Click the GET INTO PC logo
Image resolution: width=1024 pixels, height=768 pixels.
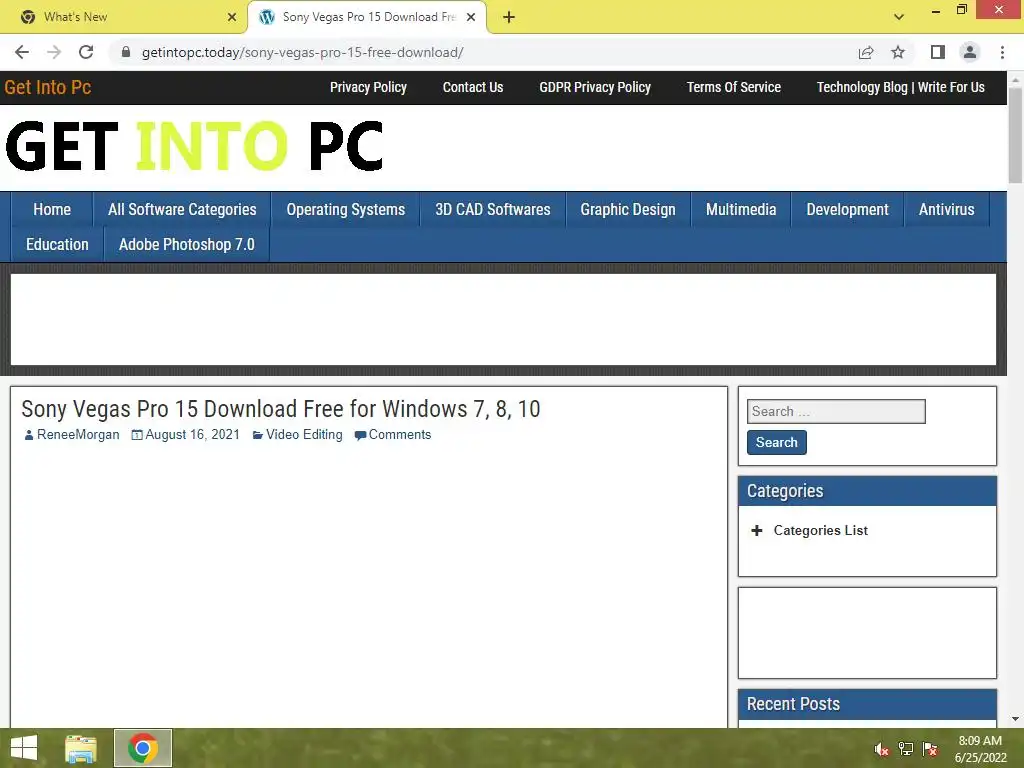pyautogui.click(x=194, y=146)
